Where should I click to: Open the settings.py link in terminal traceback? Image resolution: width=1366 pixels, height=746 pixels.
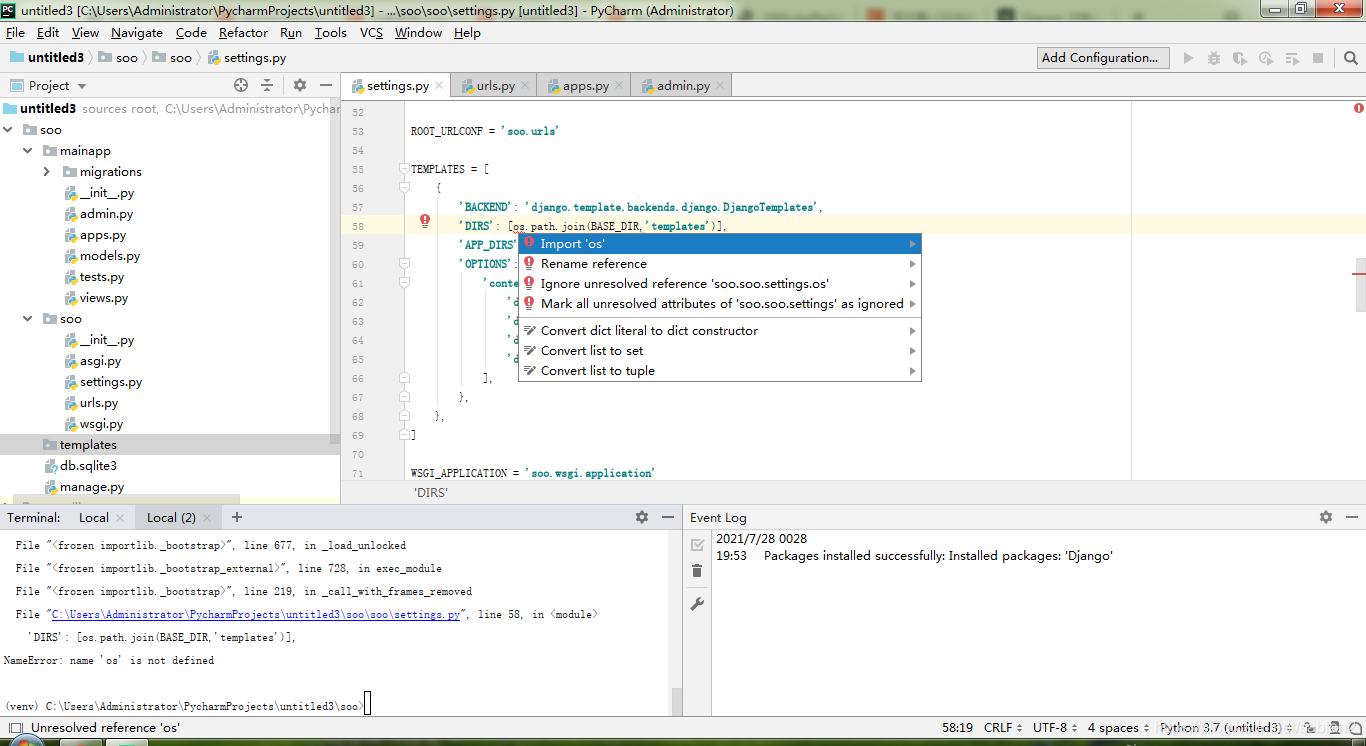pyautogui.click(x=256, y=615)
